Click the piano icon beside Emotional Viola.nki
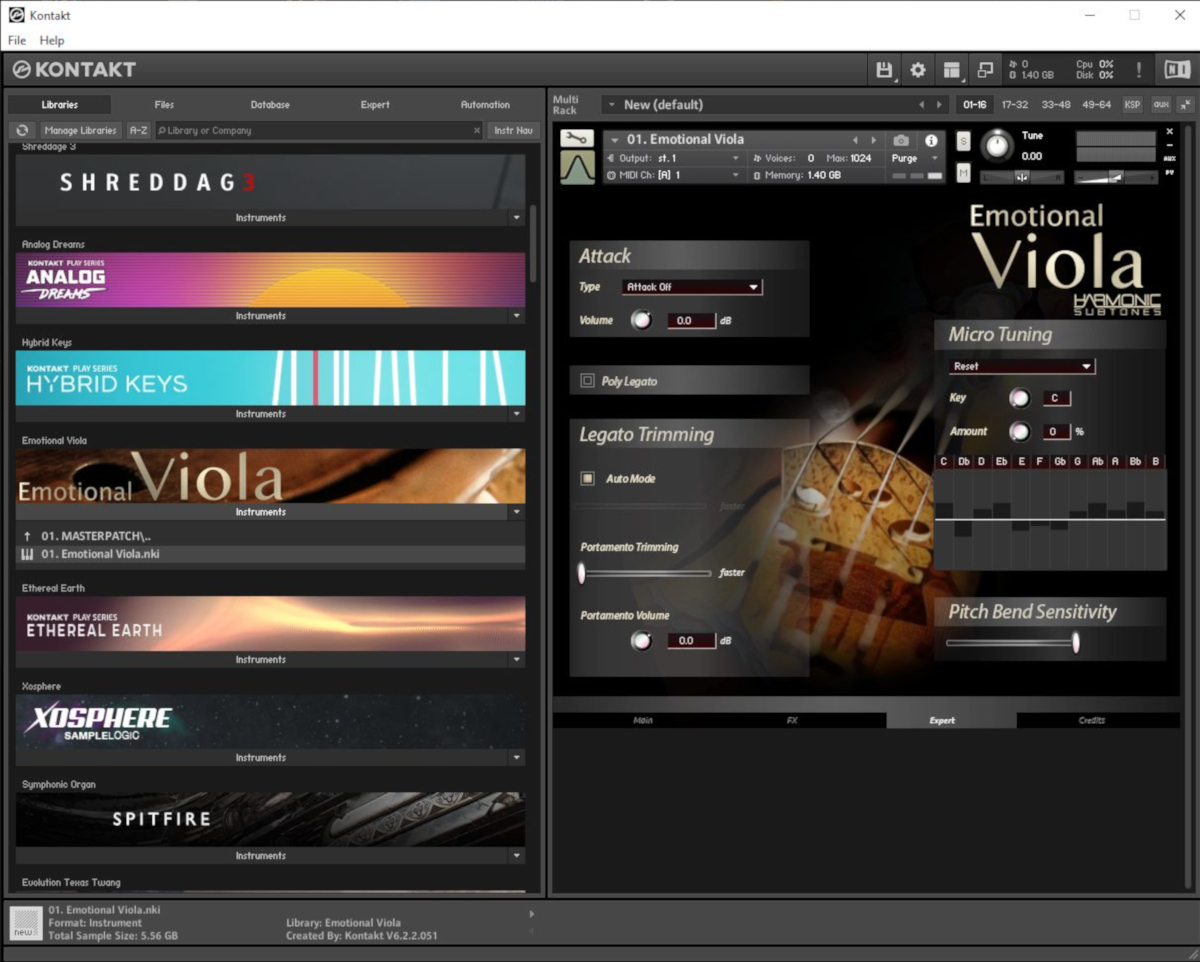 27,554
